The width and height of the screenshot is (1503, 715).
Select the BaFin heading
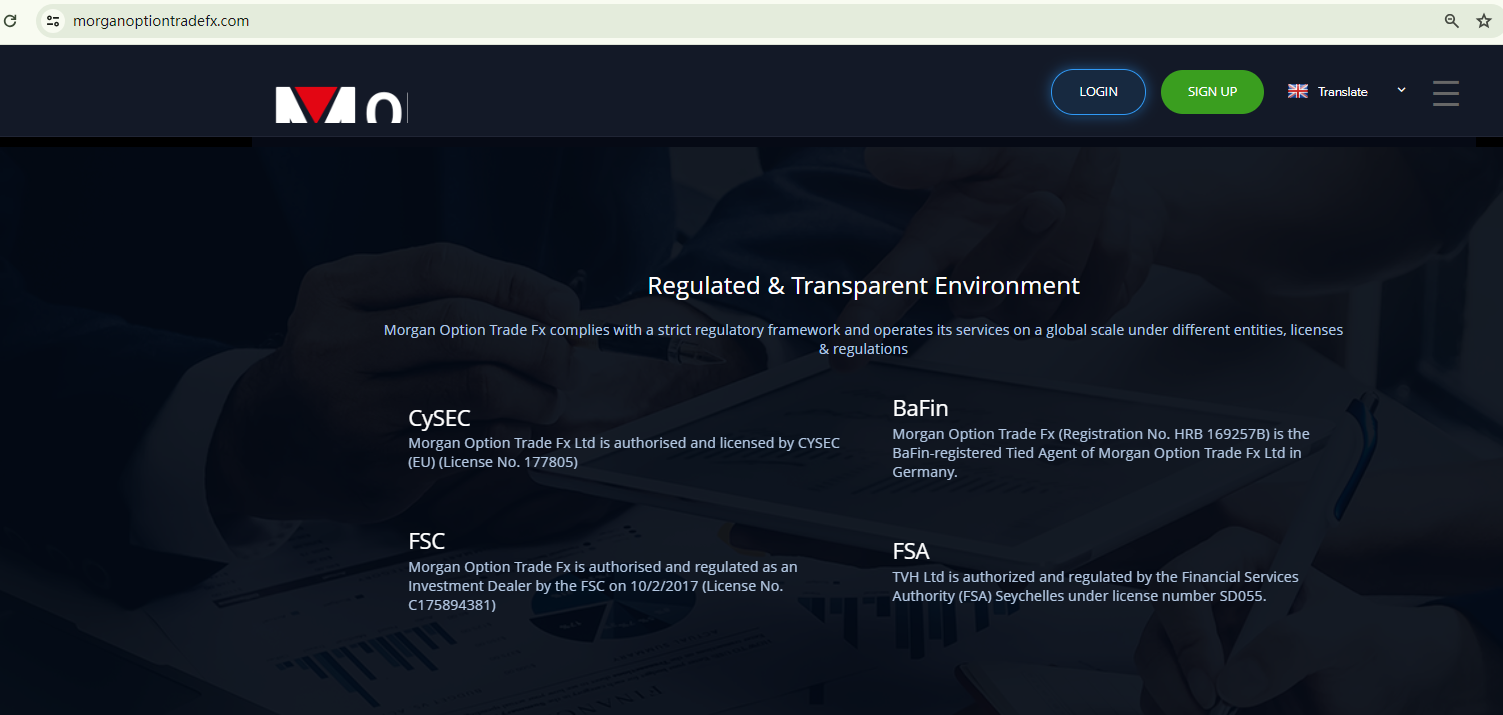920,408
